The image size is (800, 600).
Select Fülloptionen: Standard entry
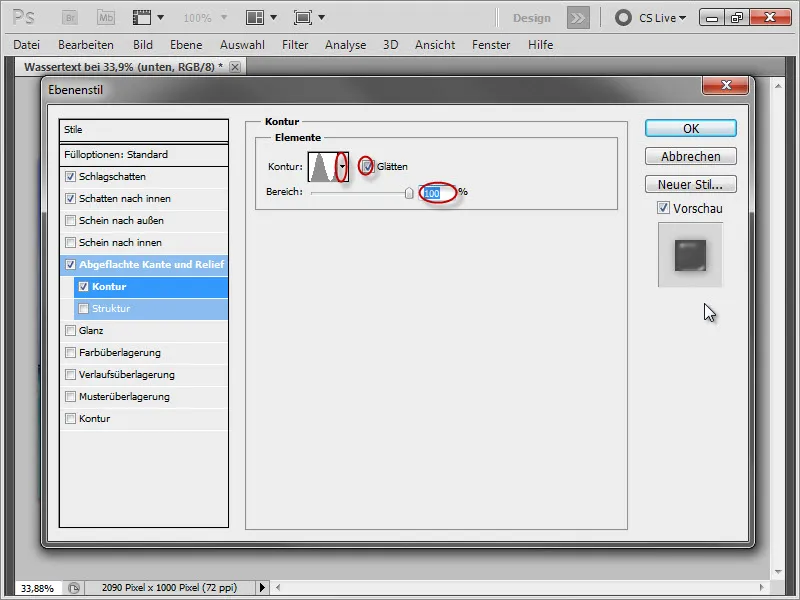click(144, 155)
